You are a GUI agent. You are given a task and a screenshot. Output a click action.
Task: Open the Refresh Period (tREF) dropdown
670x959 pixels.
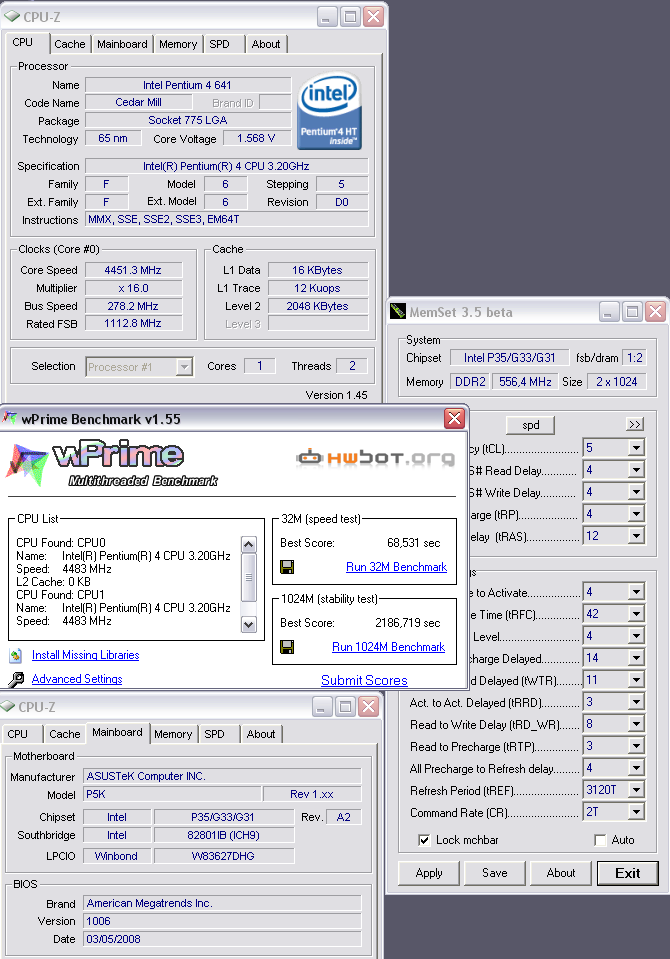[x=636, y=790]
